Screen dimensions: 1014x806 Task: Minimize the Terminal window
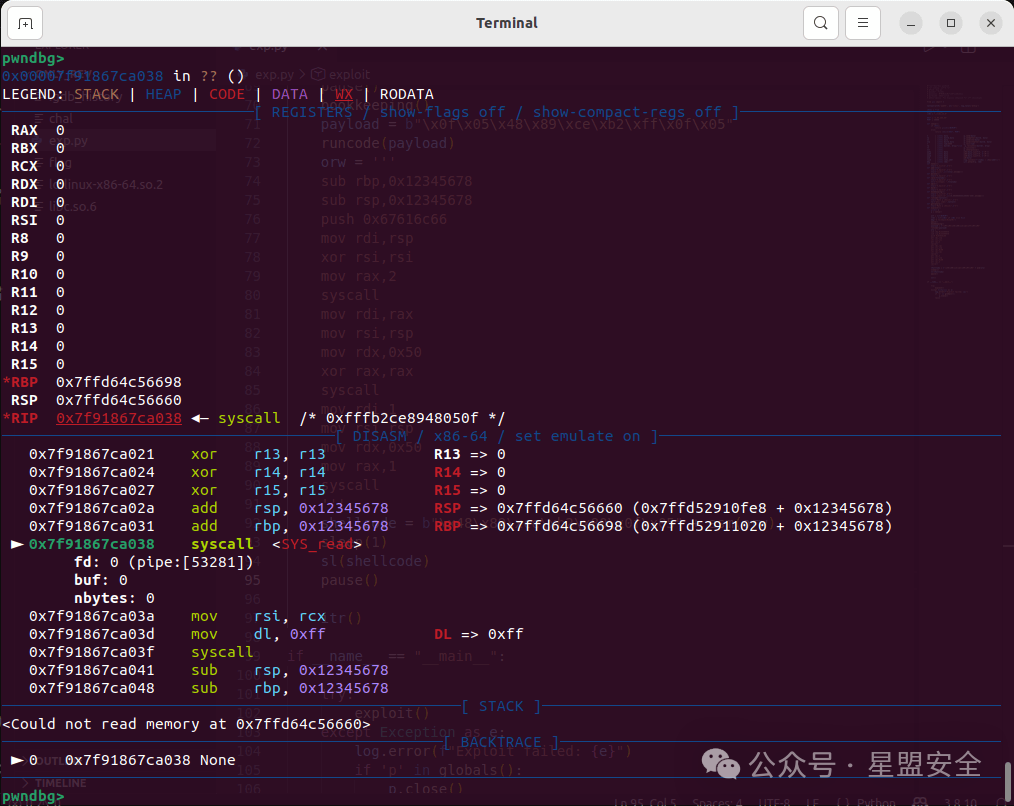coord(911,23)
